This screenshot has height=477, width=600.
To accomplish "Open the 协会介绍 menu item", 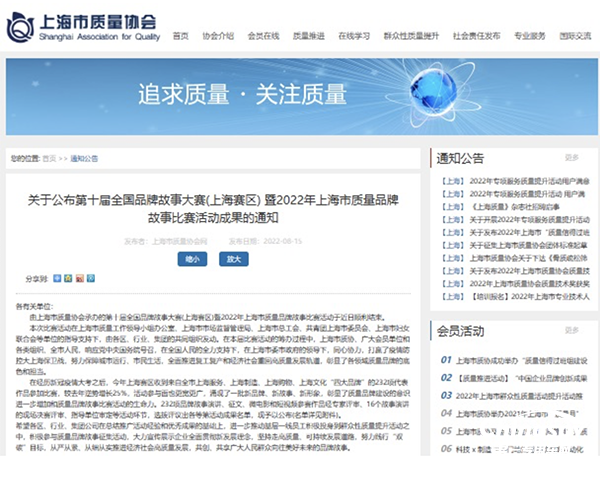I will pyautogui.click(x=217, y=34).
